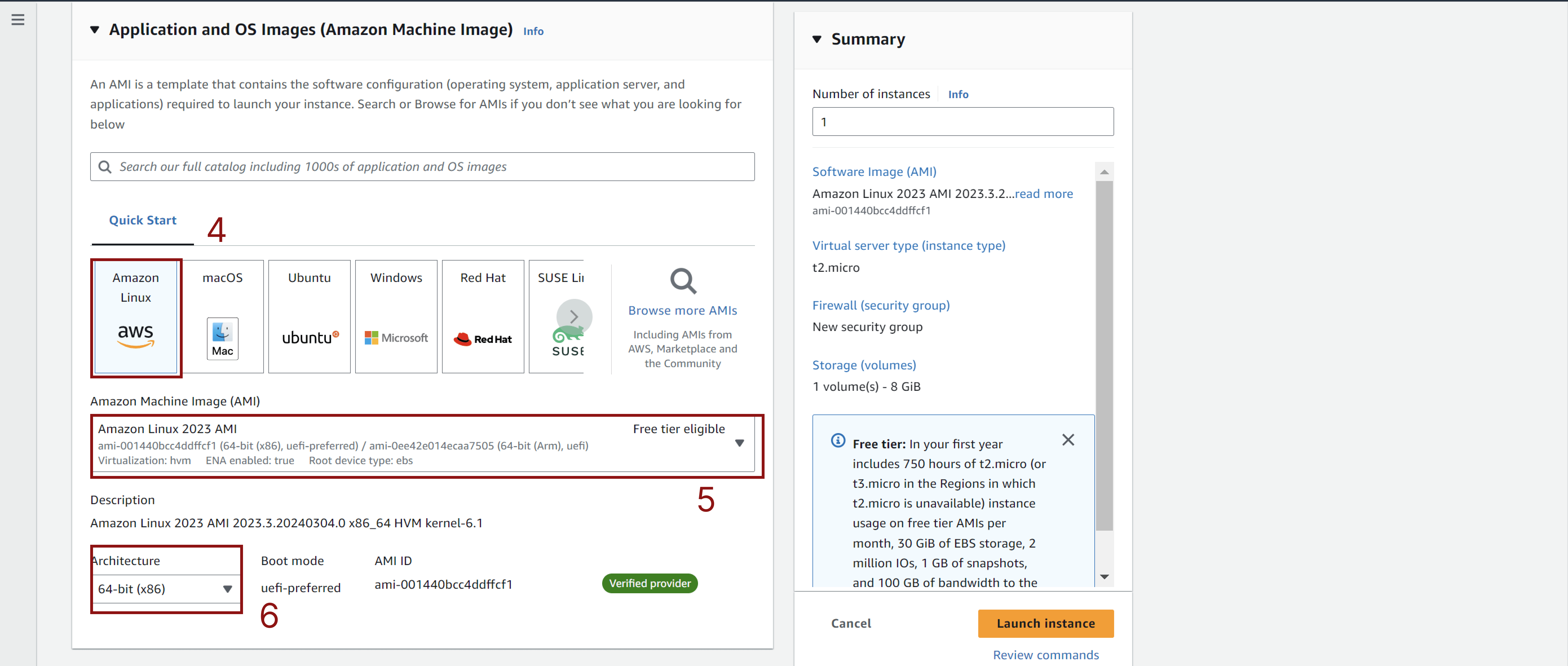Select the Windows Microsoft AMI tile

(x=396, y=316)
